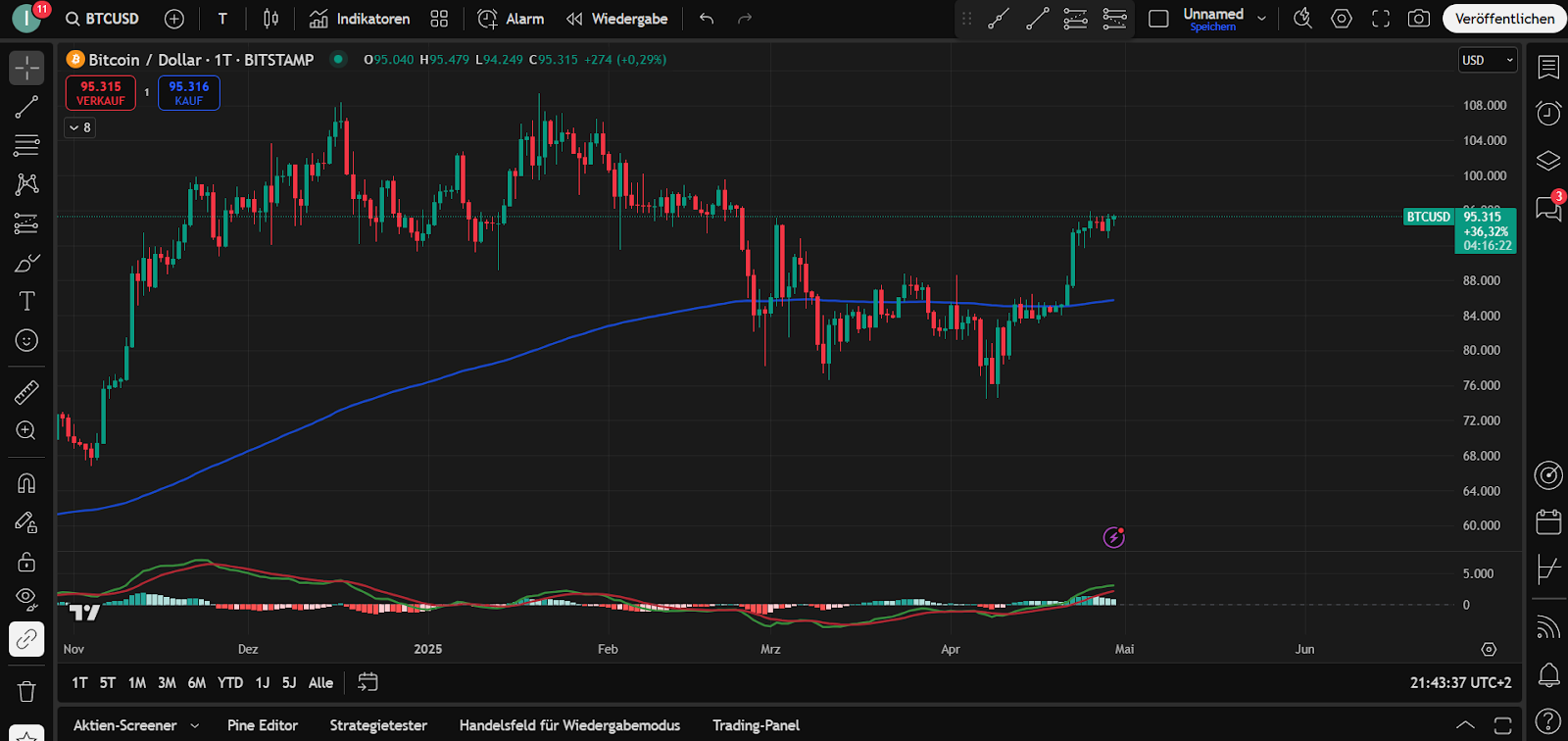The image size is (1568, 741).
Task: Open the pattern drawing tools
Action: (x=26, y=184)
